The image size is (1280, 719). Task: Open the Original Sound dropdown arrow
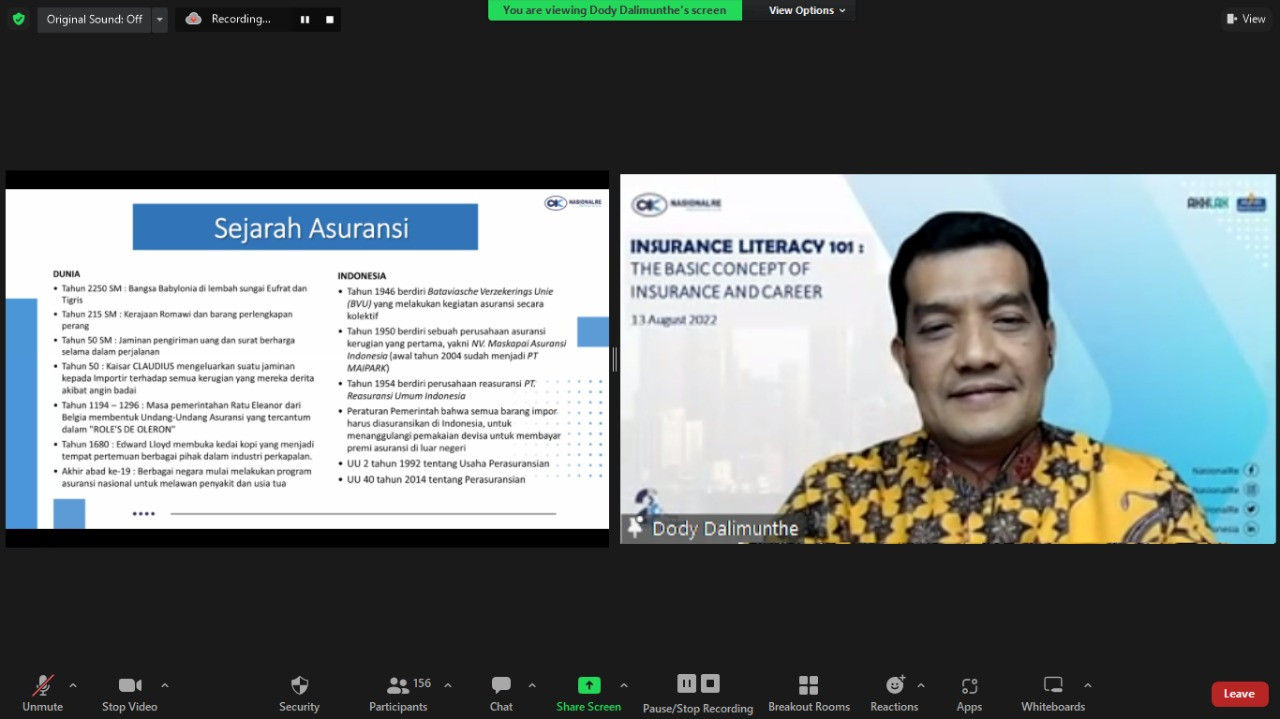(160, 19)
